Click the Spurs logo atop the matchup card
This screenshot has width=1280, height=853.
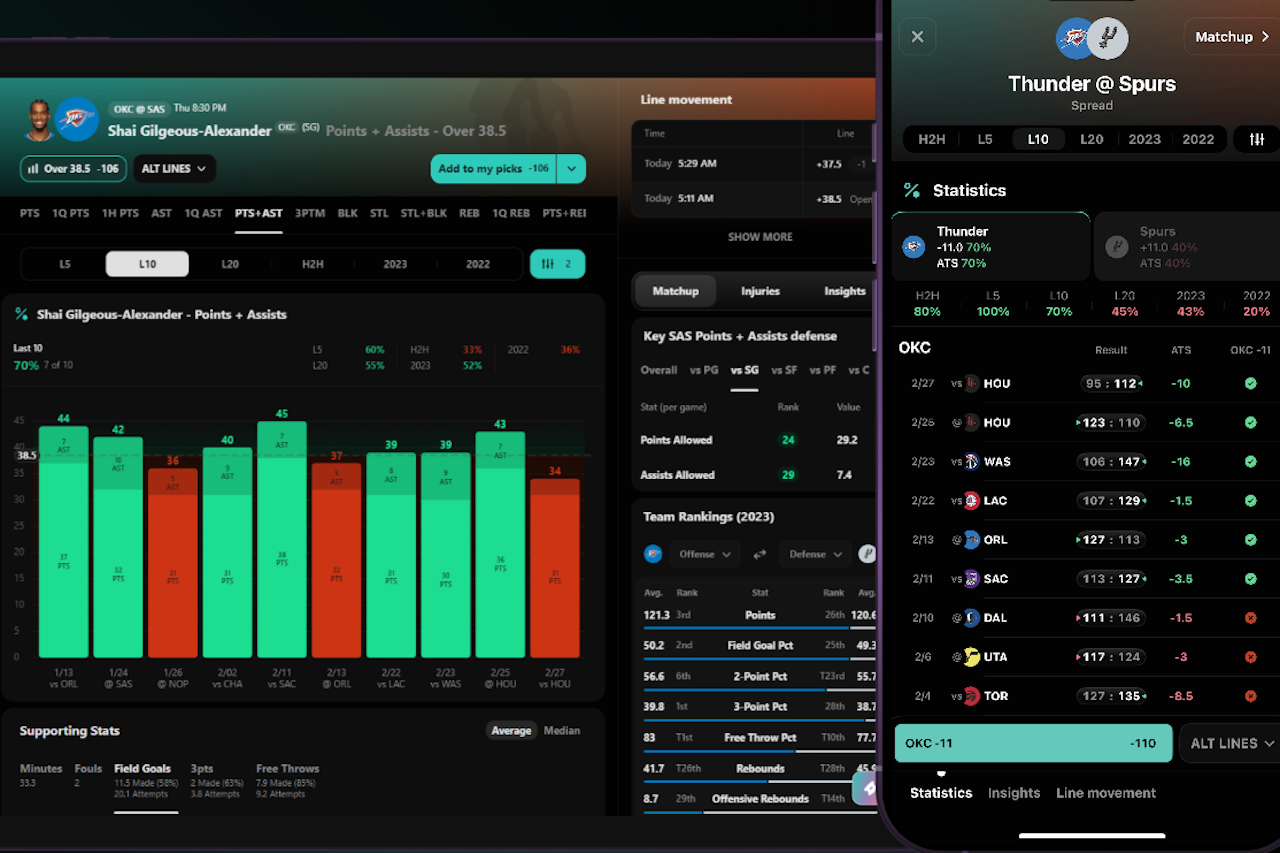pos(1111,40)
